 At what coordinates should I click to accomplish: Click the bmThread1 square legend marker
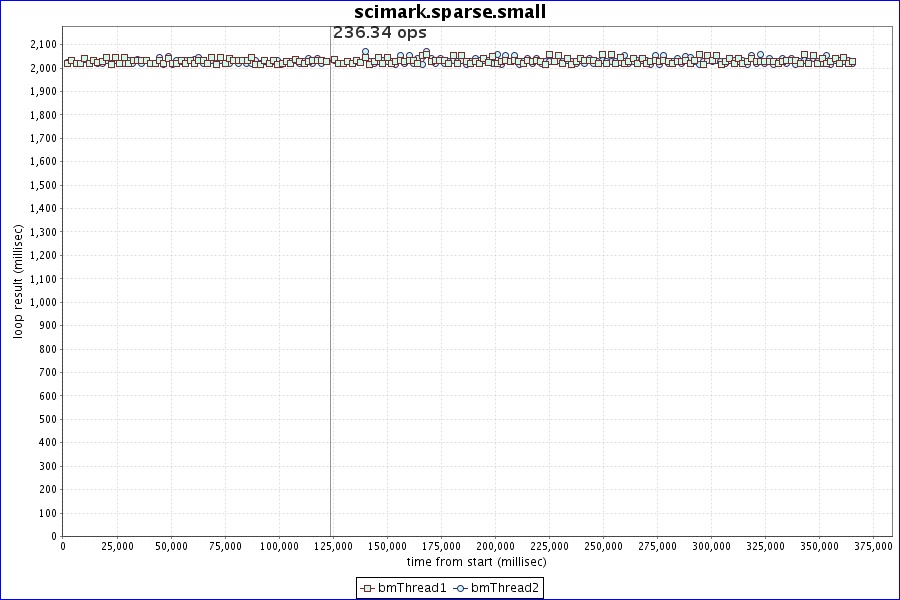pyautogui.click(x=367, y=588)
